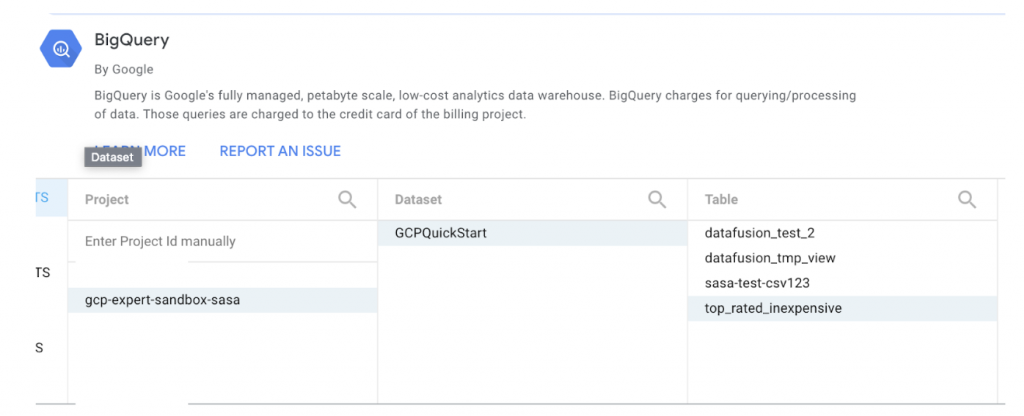The width and height of the screenshot is (1024, 416).
Task: Click the LEARN MORE link
Action: tap(140, 151)
